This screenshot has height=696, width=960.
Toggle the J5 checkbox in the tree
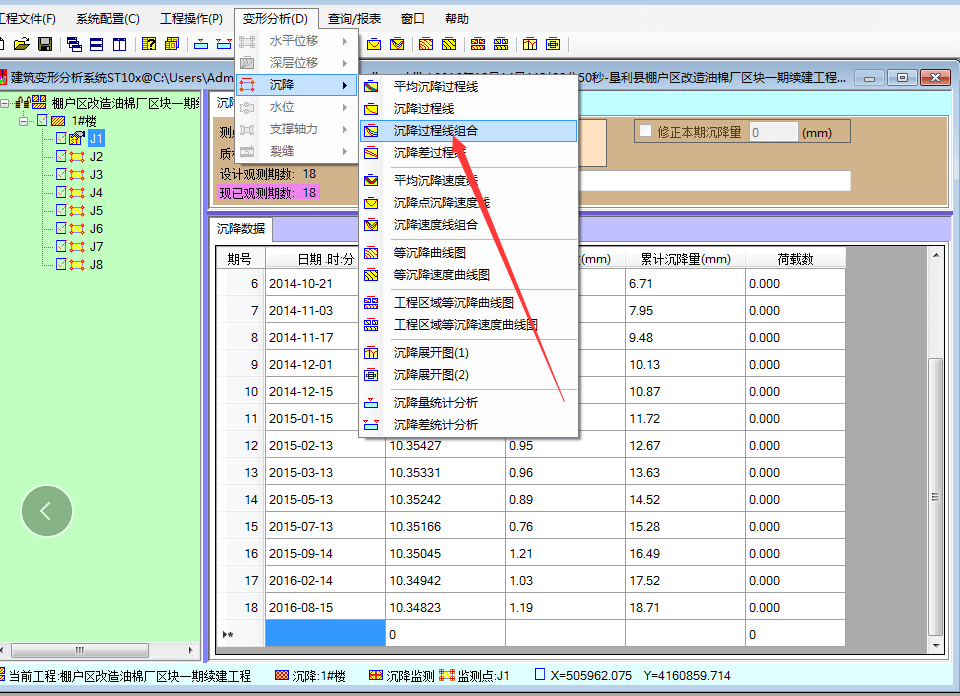61,211
